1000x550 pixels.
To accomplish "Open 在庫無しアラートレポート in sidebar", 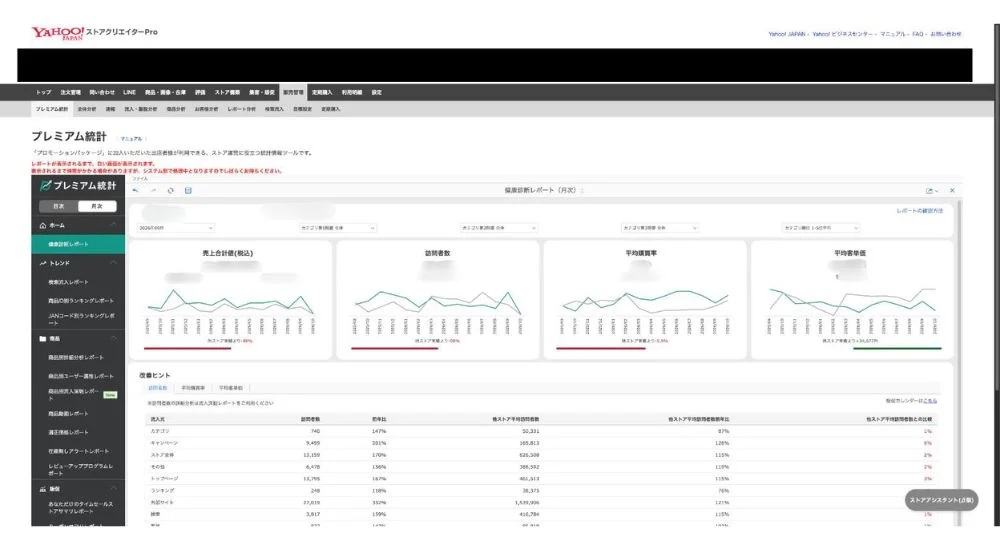I will (78, 451).
